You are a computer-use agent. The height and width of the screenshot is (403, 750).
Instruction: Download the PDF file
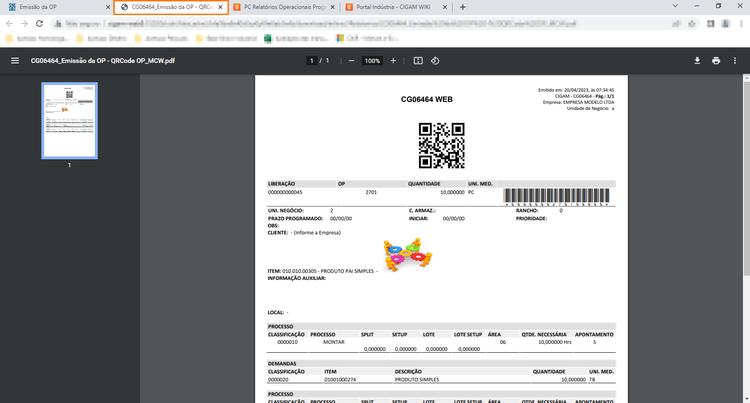click(697, 61)
